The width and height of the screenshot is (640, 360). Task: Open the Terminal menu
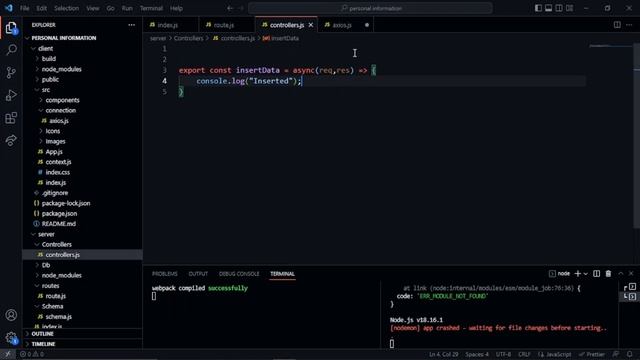(151, 8)
